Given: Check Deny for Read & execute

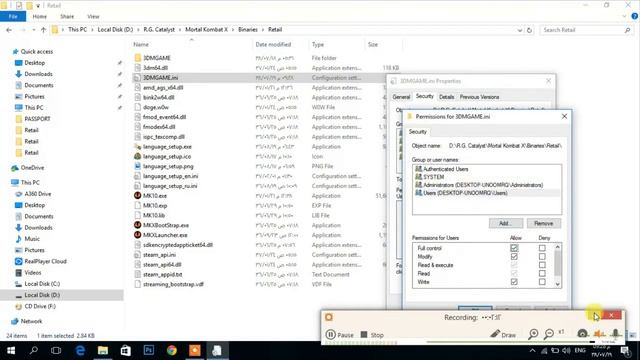Looking at the screenshot, I should 542,265.
